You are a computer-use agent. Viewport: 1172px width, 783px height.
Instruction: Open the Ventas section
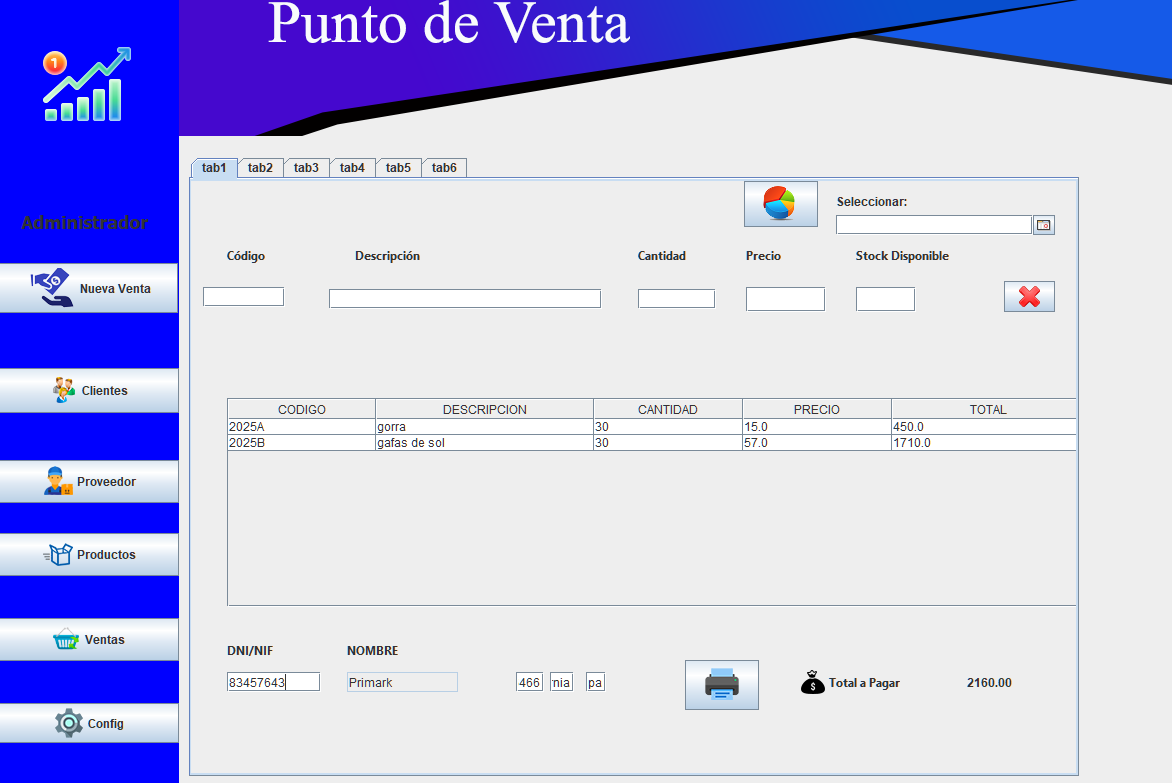tap(89, 639)
